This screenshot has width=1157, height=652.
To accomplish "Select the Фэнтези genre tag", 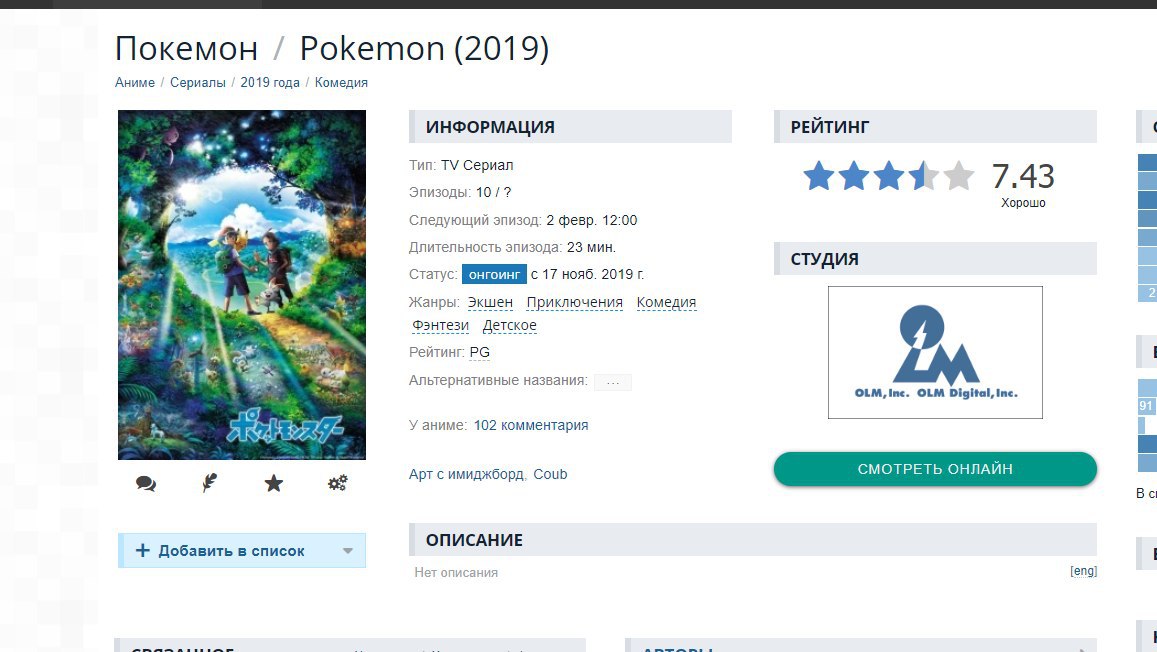I will [441, 325].
